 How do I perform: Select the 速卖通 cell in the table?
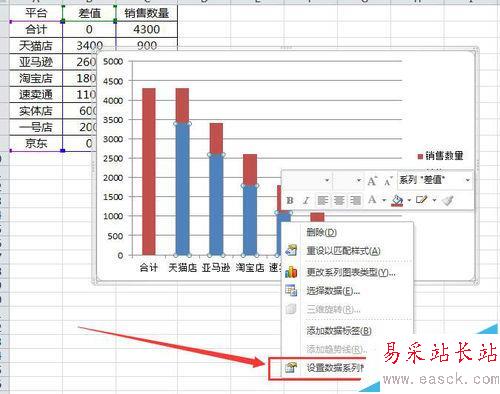[36, 95]
